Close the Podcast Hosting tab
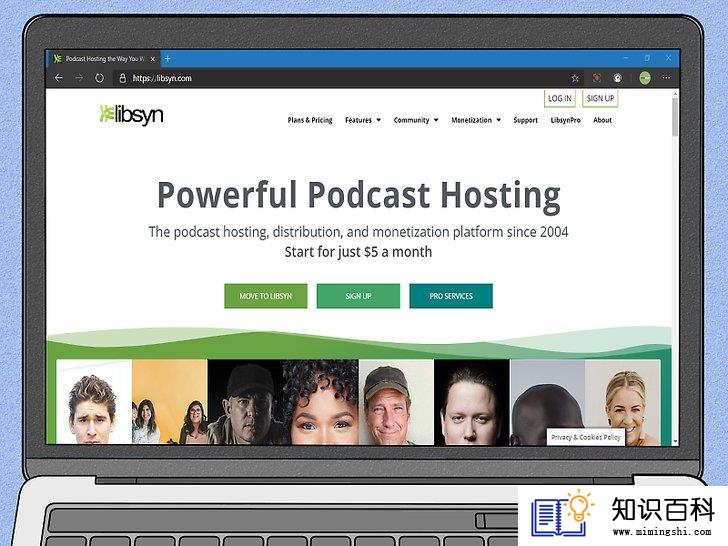Screen dimensions: 728x546 [153, 59]
